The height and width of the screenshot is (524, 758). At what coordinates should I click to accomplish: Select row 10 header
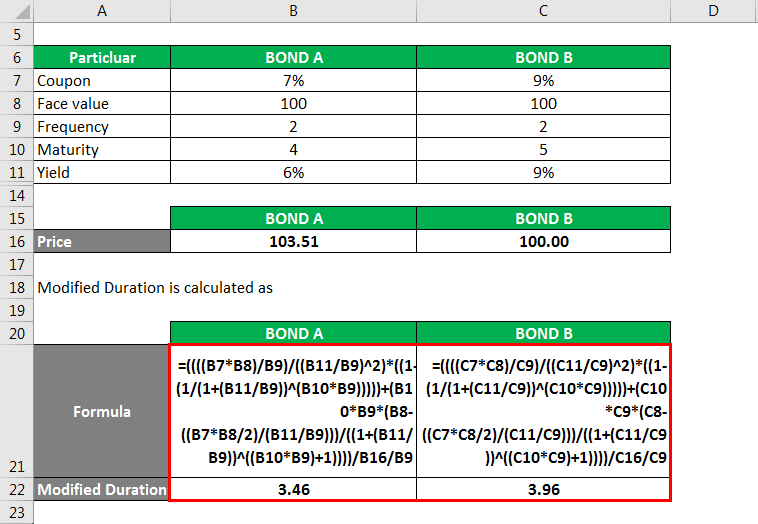click(x=16, y=149)
